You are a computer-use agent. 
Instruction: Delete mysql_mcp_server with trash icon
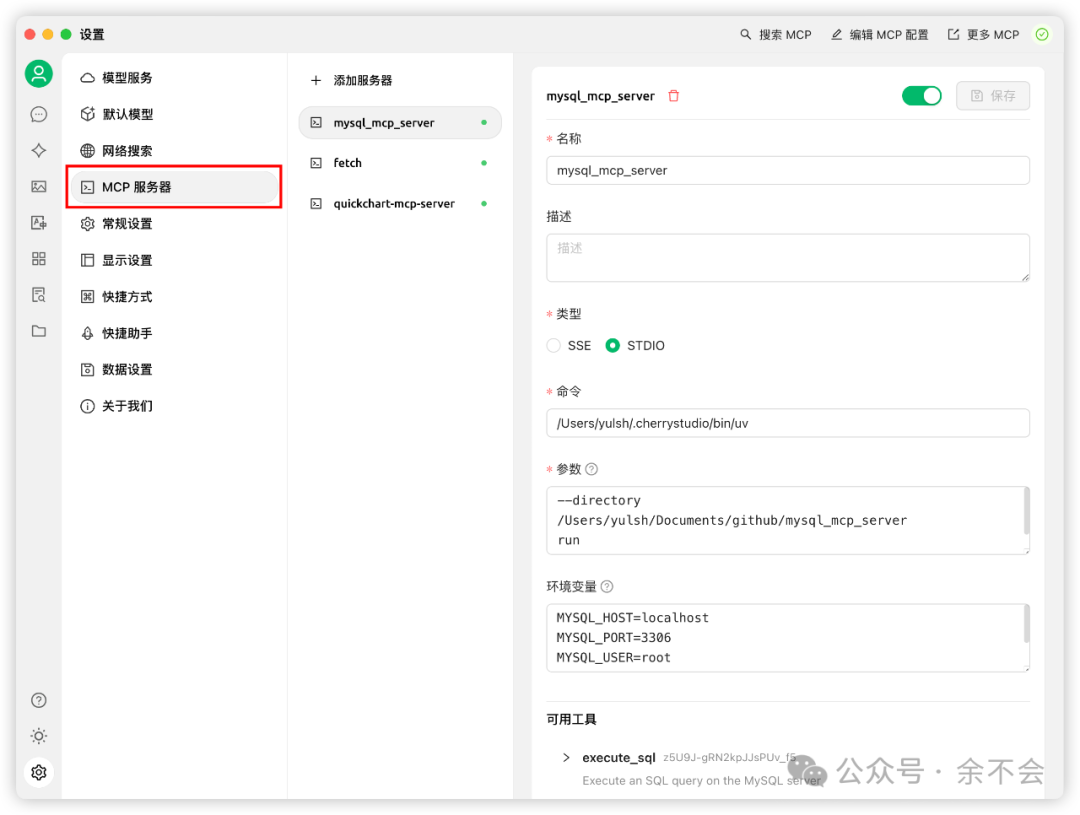(673, 95)
